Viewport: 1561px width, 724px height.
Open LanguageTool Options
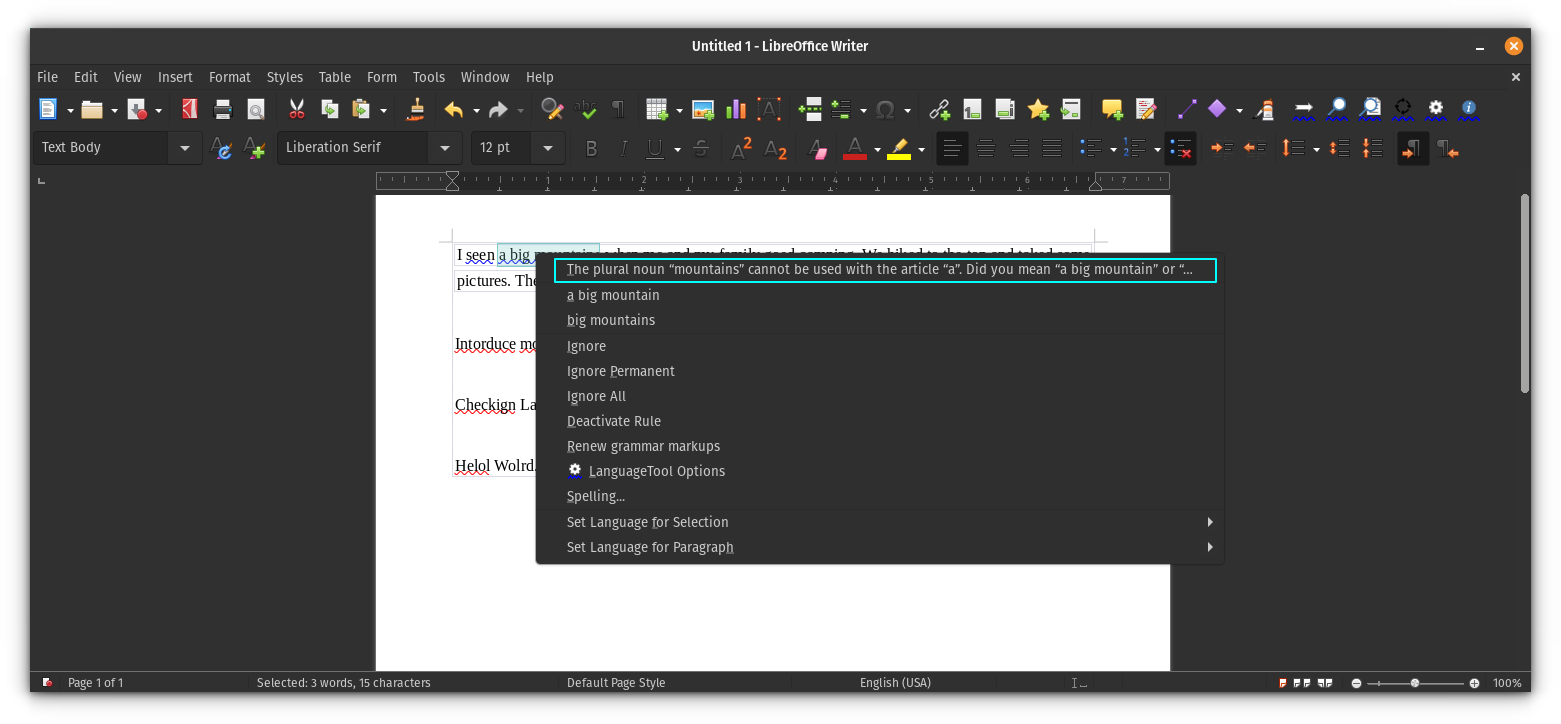tap(656, 471)
